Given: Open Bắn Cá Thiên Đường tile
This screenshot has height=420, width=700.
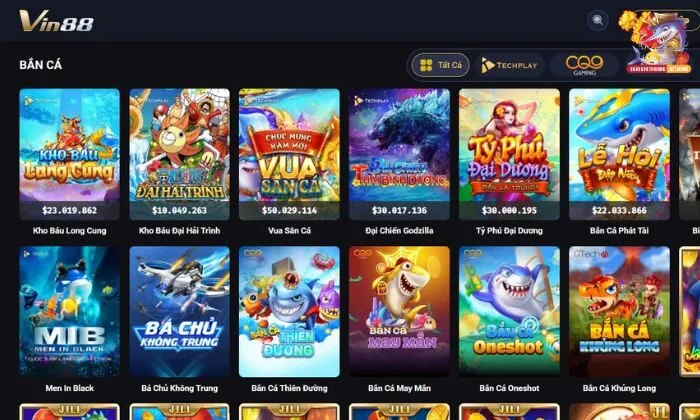Looking at the screenshot, I should [289, 312].
